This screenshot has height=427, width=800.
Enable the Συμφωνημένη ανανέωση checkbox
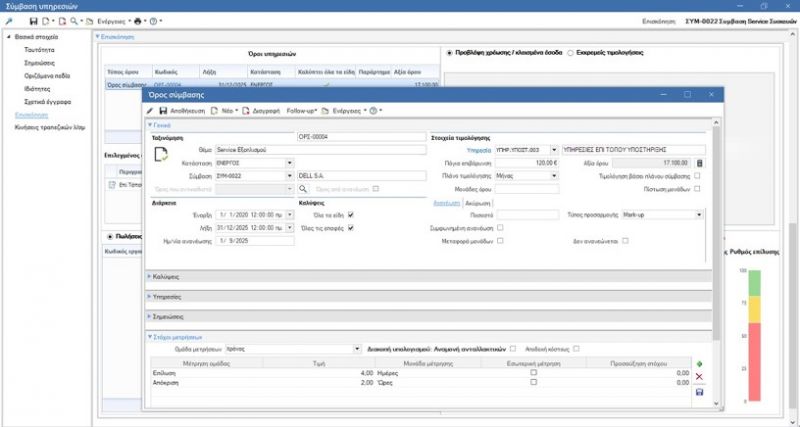point(500,228)
